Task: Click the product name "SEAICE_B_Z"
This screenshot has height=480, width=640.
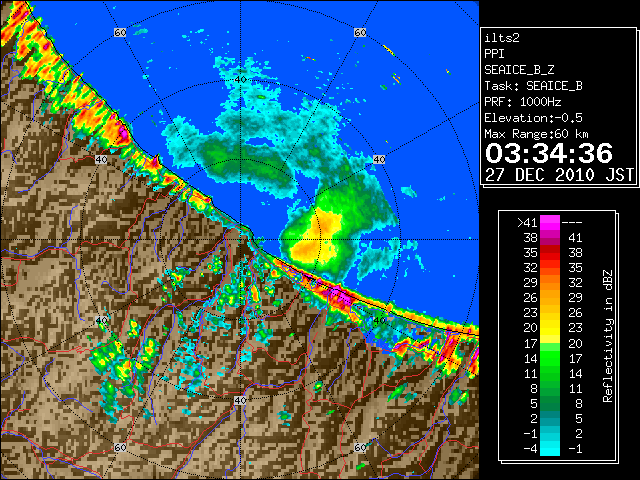Action: [x=519, y=70]
